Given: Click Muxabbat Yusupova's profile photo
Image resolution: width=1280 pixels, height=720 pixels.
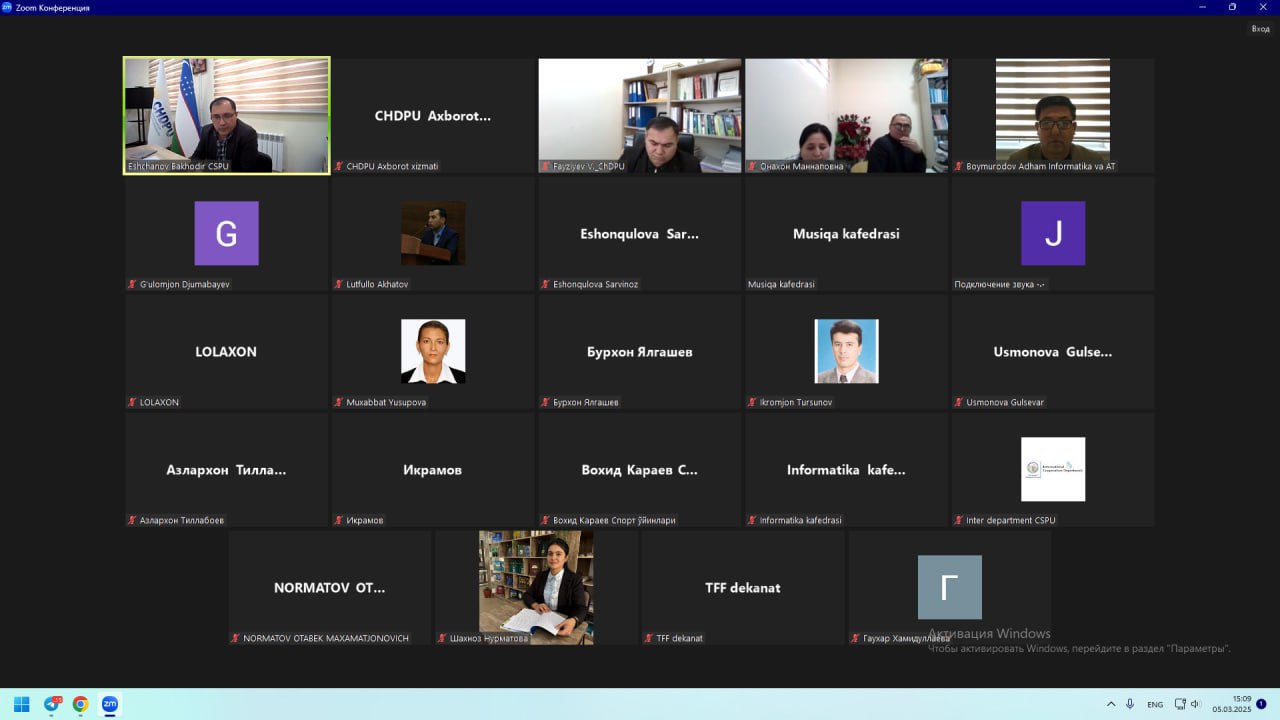Looking at the screenshot, I should (x=433, y=351).
